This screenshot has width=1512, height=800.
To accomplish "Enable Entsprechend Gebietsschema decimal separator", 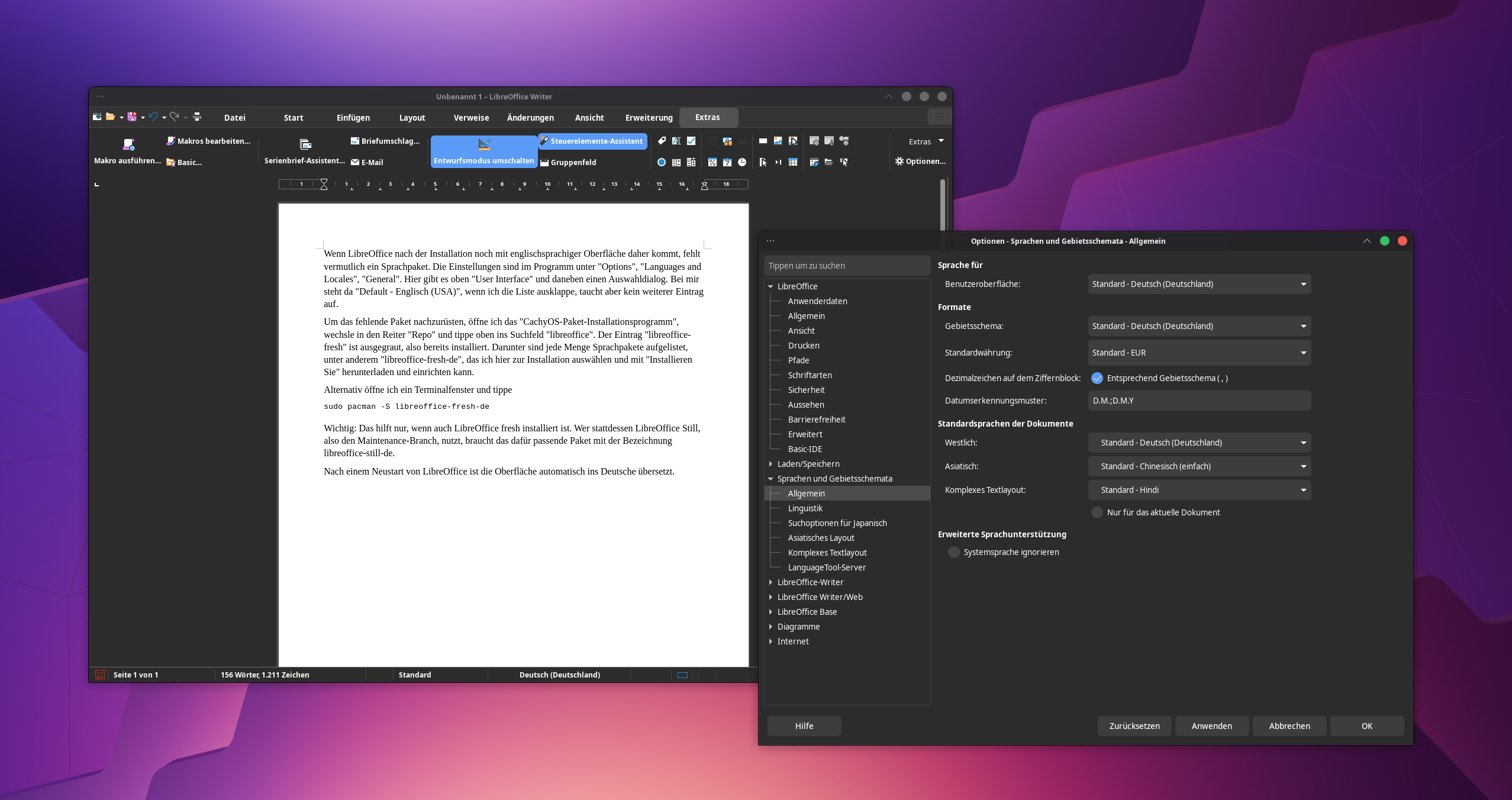I will click(1098, 378).
